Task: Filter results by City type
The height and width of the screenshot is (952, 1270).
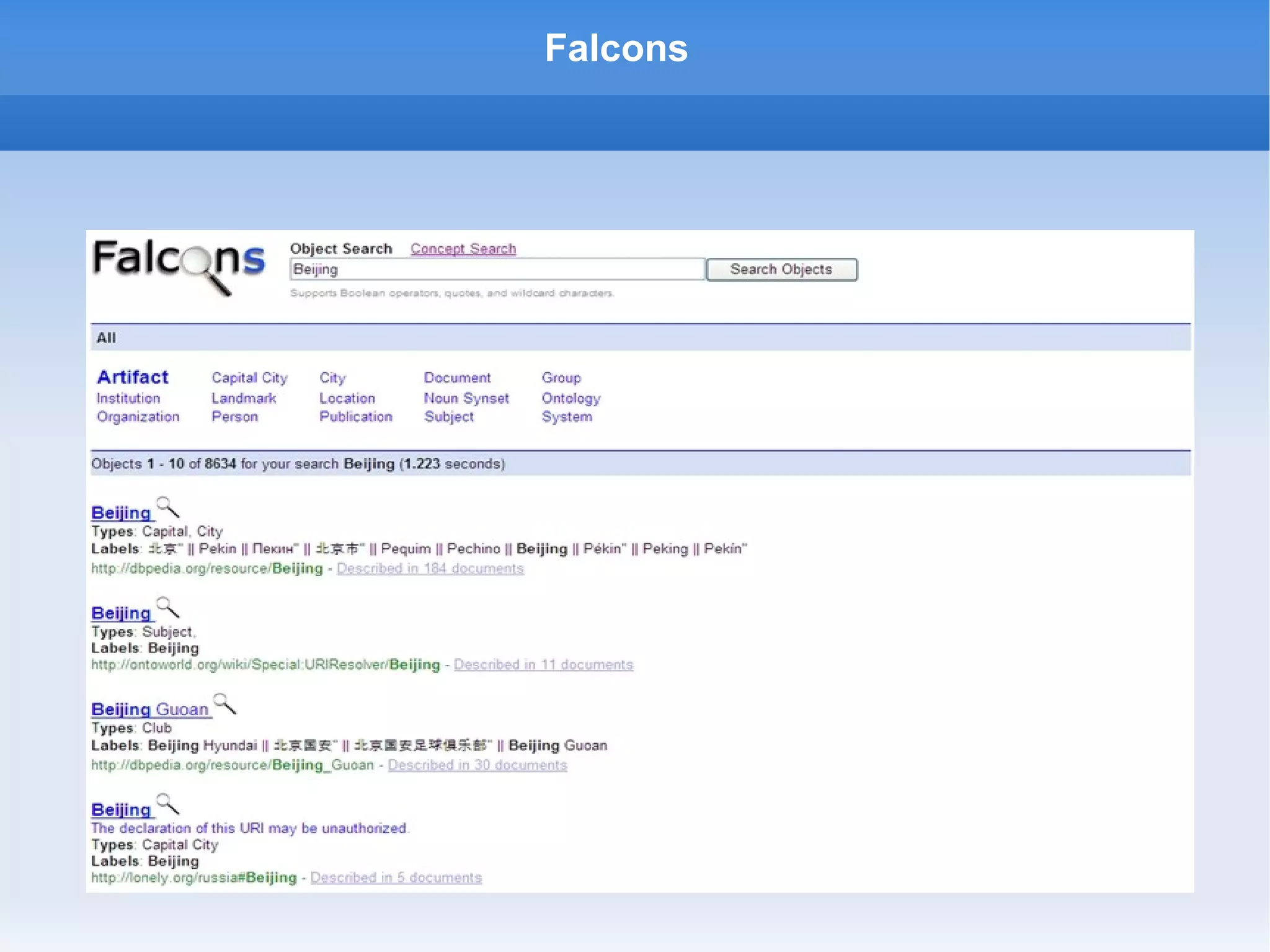Action: tap(332, 378)
